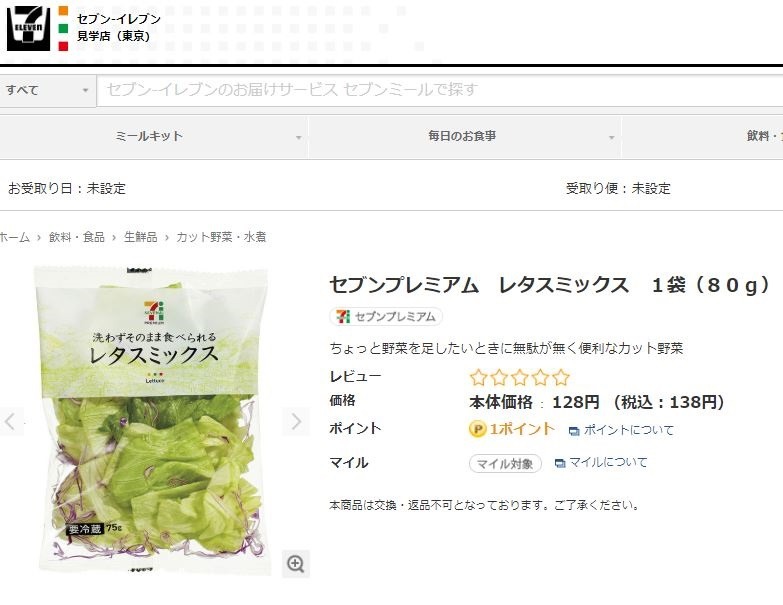Viewport: 783px width, 605px height.
Task: Click the icon beside マイルについて
Action: (560, 463)
